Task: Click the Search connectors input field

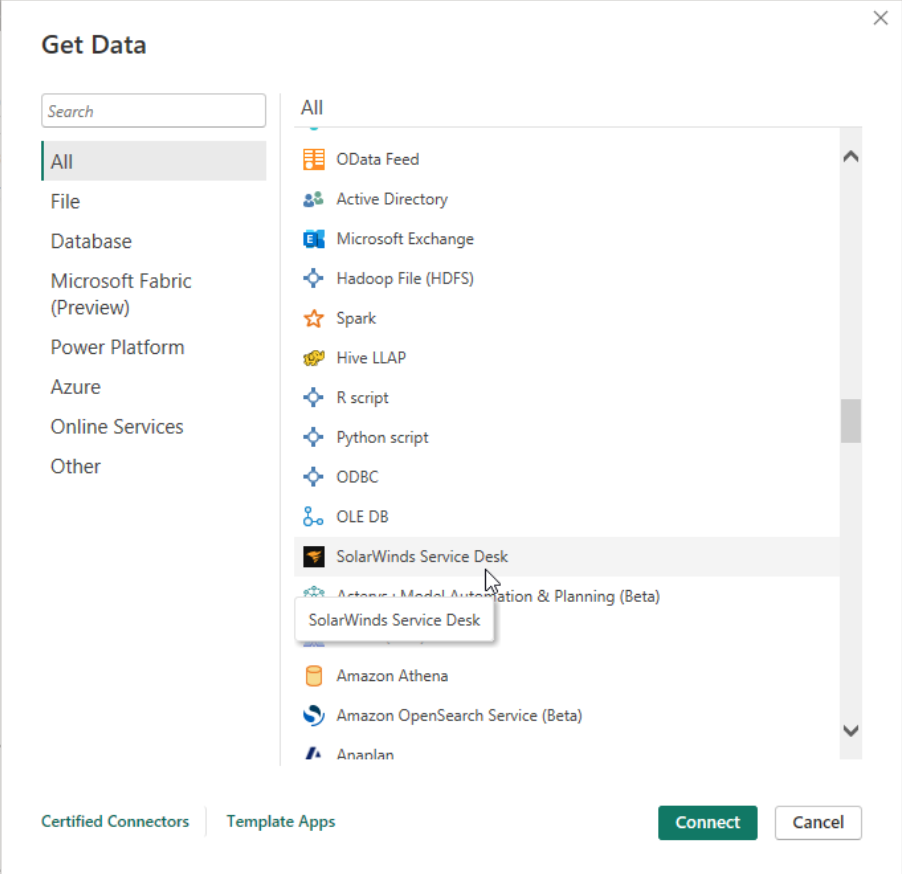Action: (x=153, y=111)
